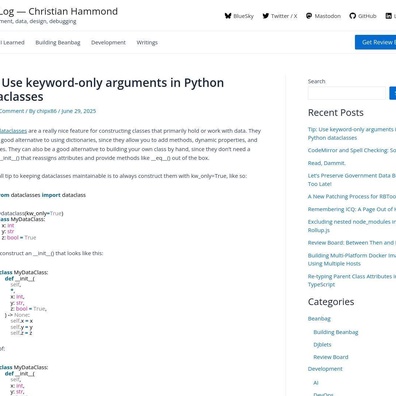Visit the Mastodon profile icon link

323,16
